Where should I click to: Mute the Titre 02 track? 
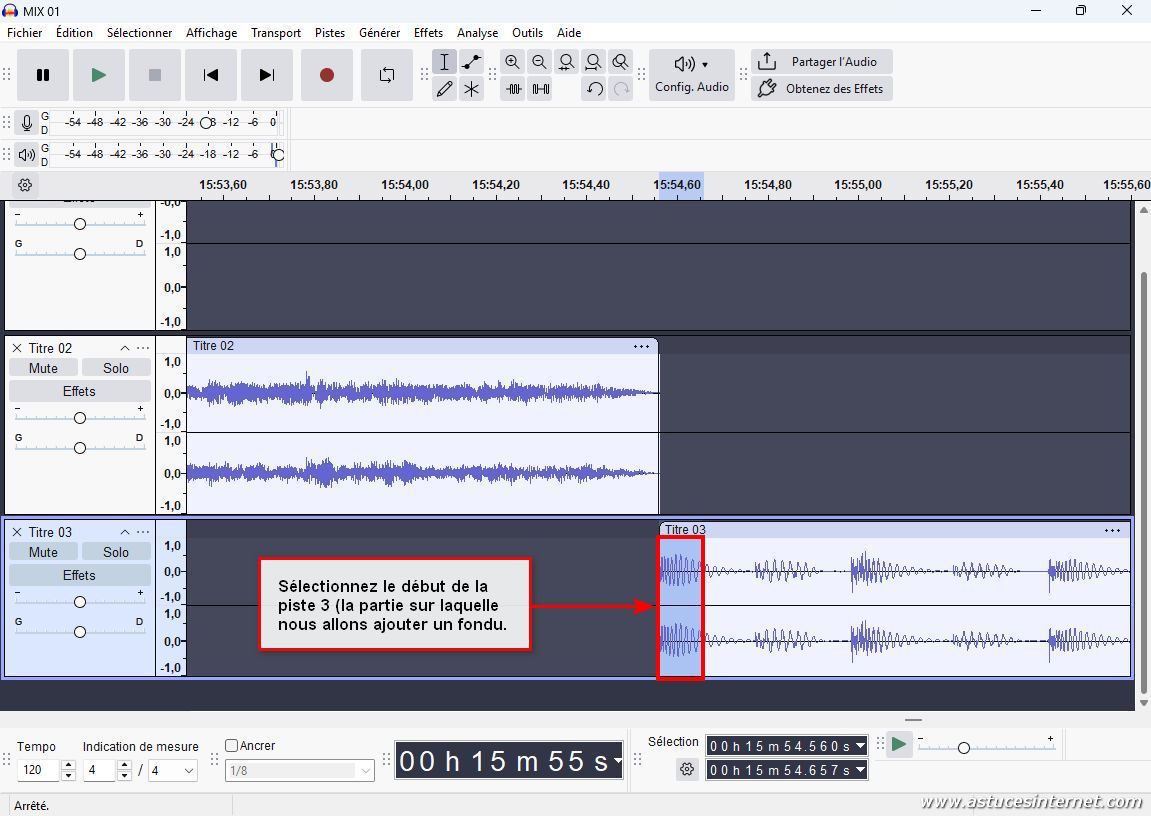point(43,368)
